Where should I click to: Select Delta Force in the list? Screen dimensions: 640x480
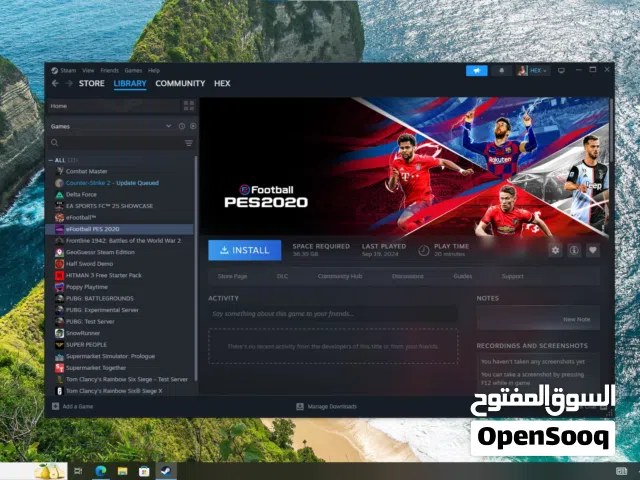[x=120, y=194]
